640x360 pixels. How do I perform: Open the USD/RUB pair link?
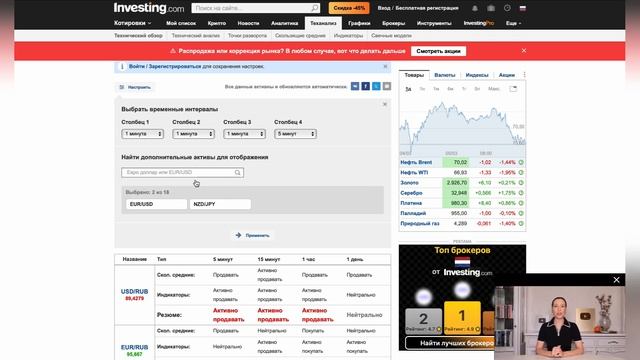tap(134, 291)
